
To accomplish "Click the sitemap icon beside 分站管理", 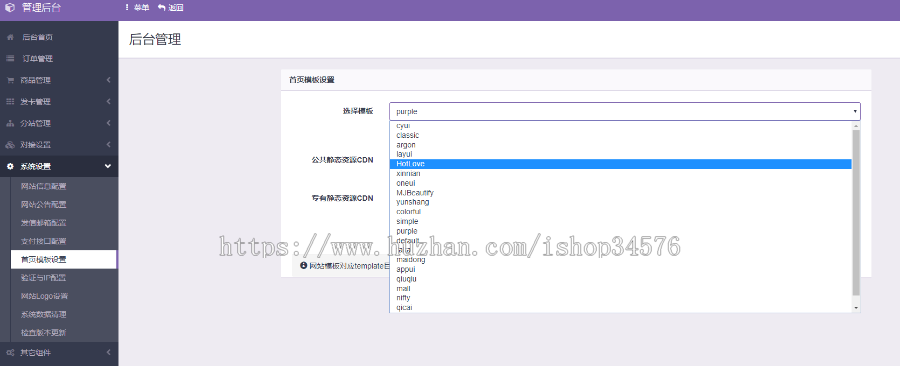I will [10, 123].
